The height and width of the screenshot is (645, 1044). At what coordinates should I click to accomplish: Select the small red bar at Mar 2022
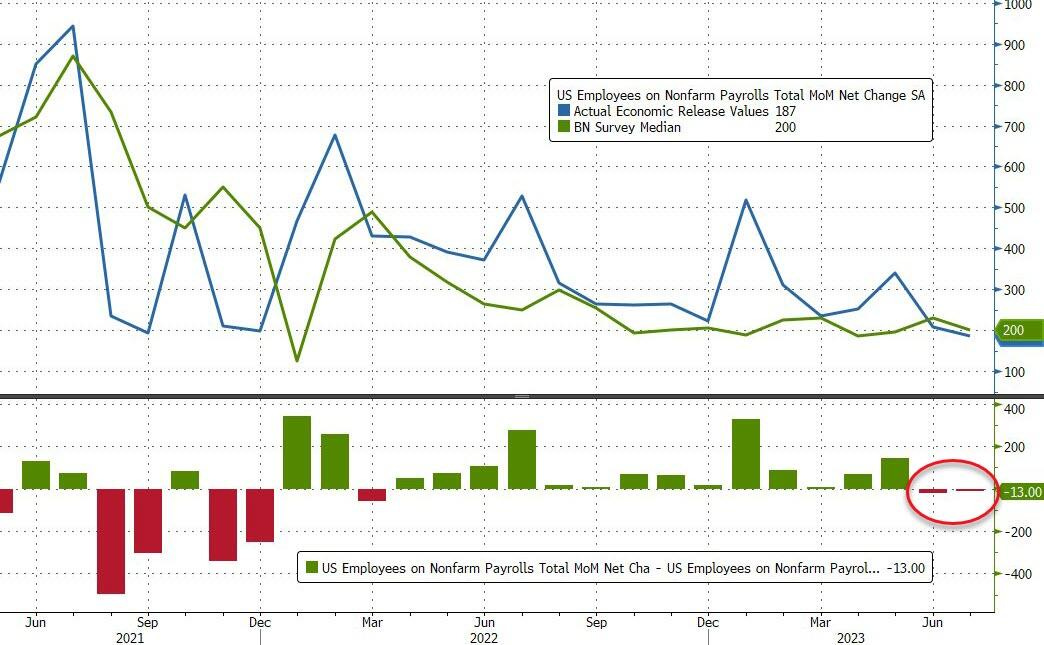tap(372, 495)
